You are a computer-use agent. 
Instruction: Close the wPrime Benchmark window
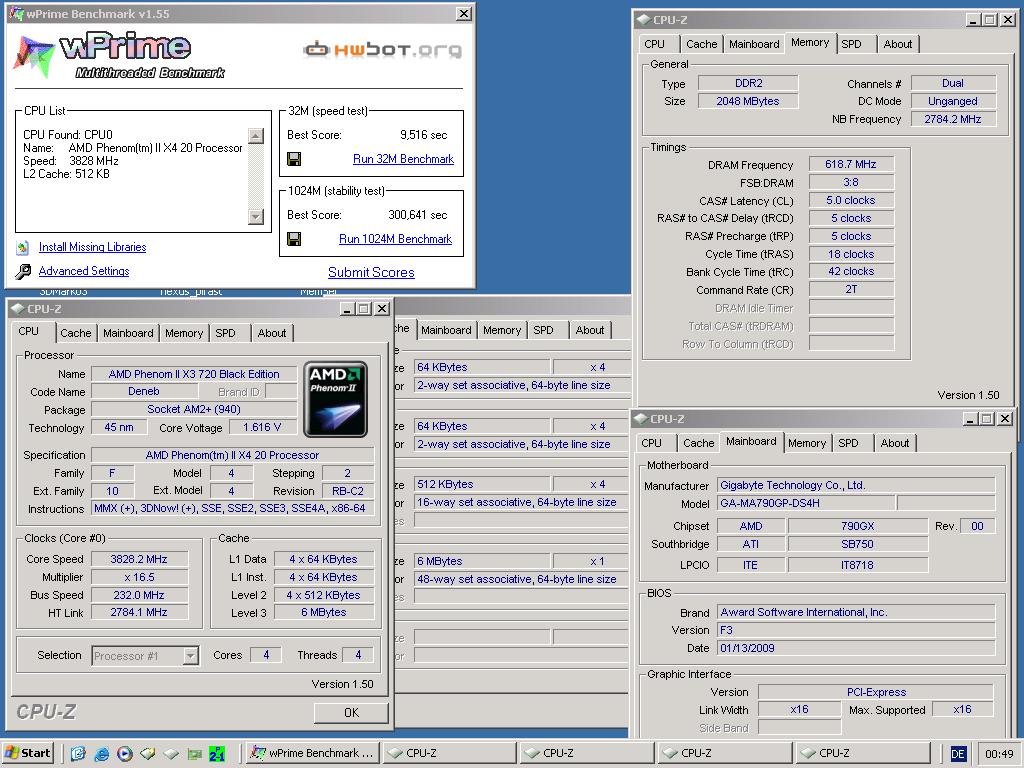(x=463, y=13)
